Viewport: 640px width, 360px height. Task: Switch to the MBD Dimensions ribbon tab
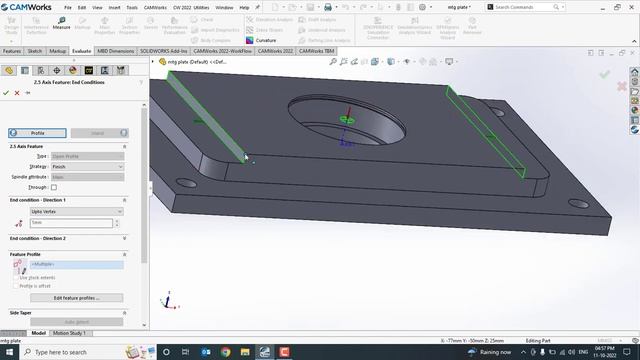(x=116, y=51)
